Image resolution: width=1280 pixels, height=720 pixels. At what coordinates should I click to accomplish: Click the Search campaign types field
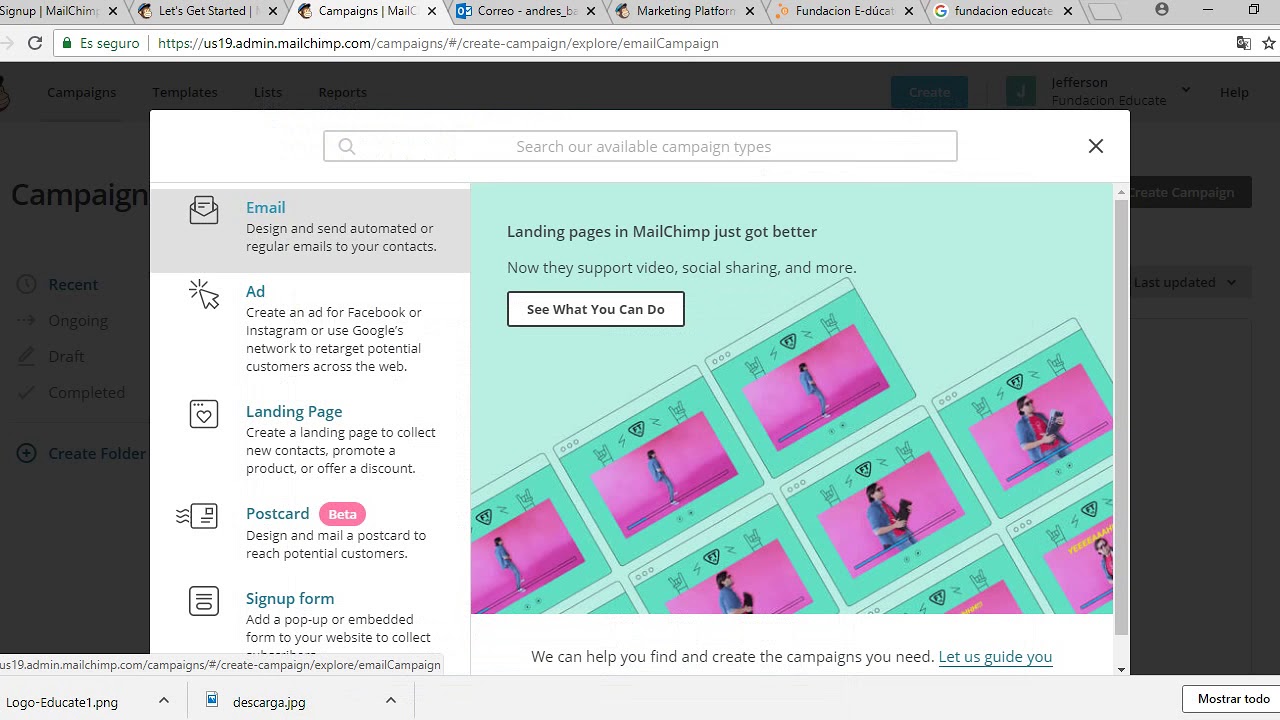640,146
